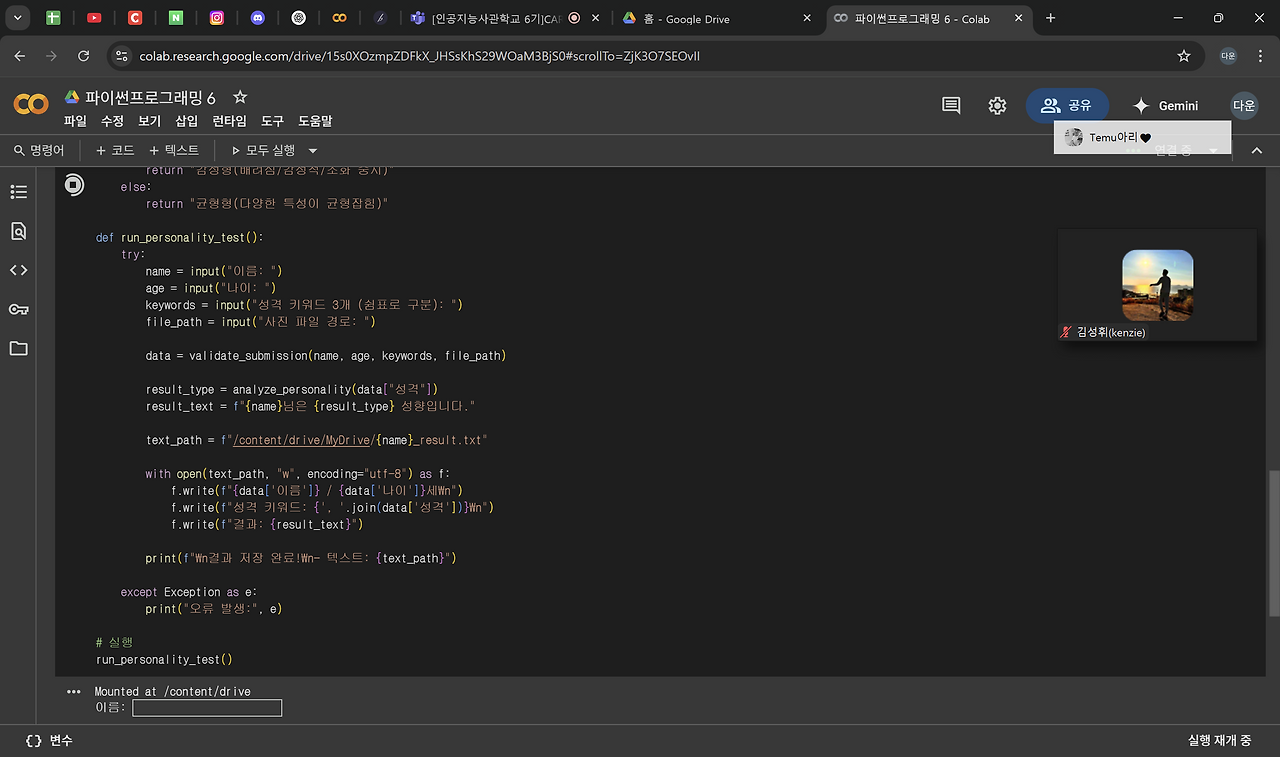
Task: Close the Teams 인공지능사관학교 tab
Action: [x=597, y=18]
